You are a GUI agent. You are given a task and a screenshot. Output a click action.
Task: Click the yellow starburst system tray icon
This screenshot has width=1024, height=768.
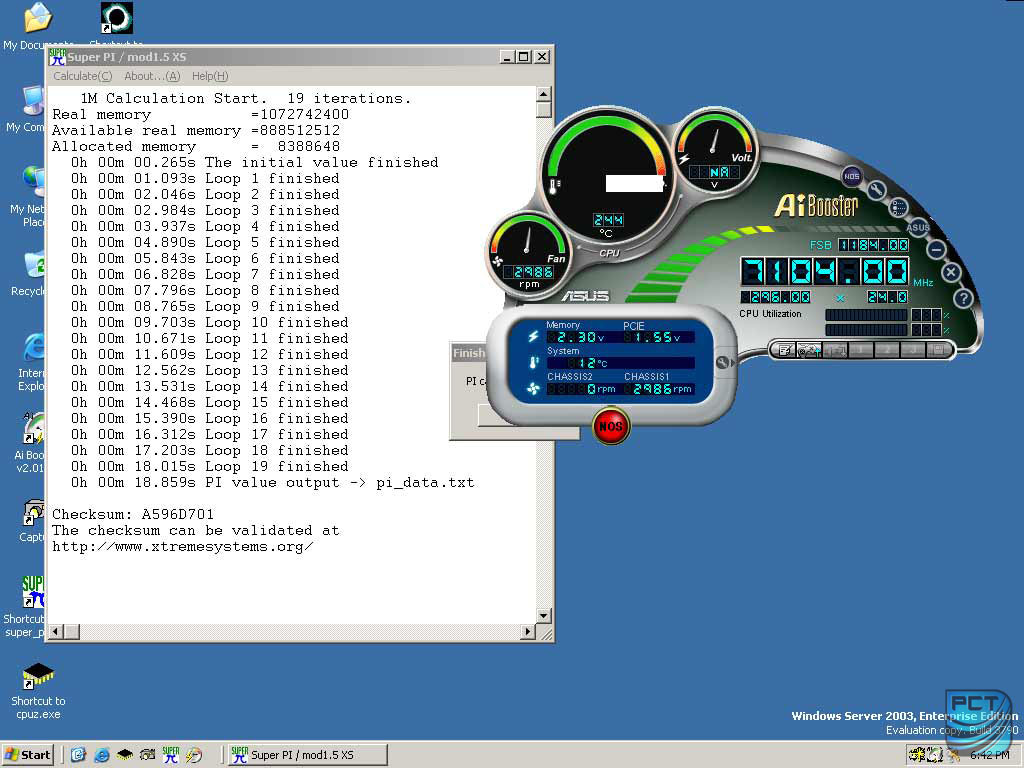tap(918, 755)
